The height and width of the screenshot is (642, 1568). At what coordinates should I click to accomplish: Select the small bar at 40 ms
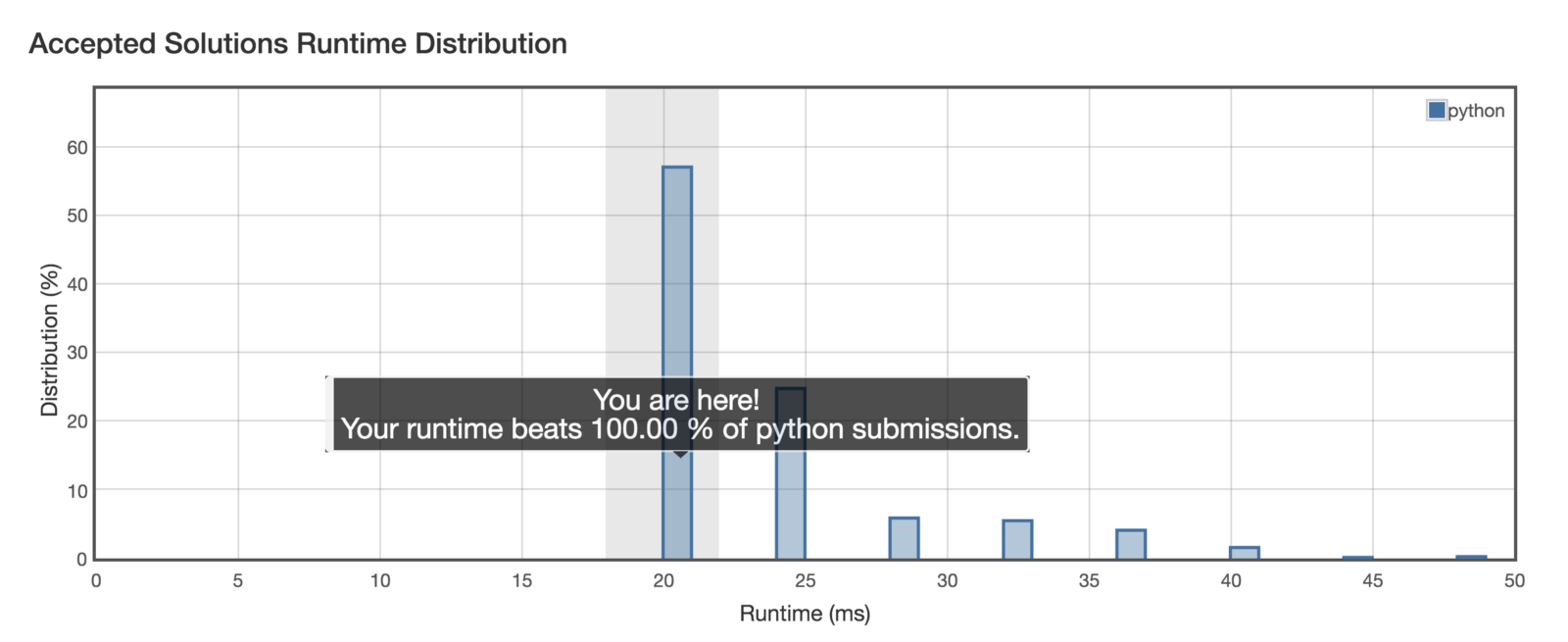click(1244, 553)
